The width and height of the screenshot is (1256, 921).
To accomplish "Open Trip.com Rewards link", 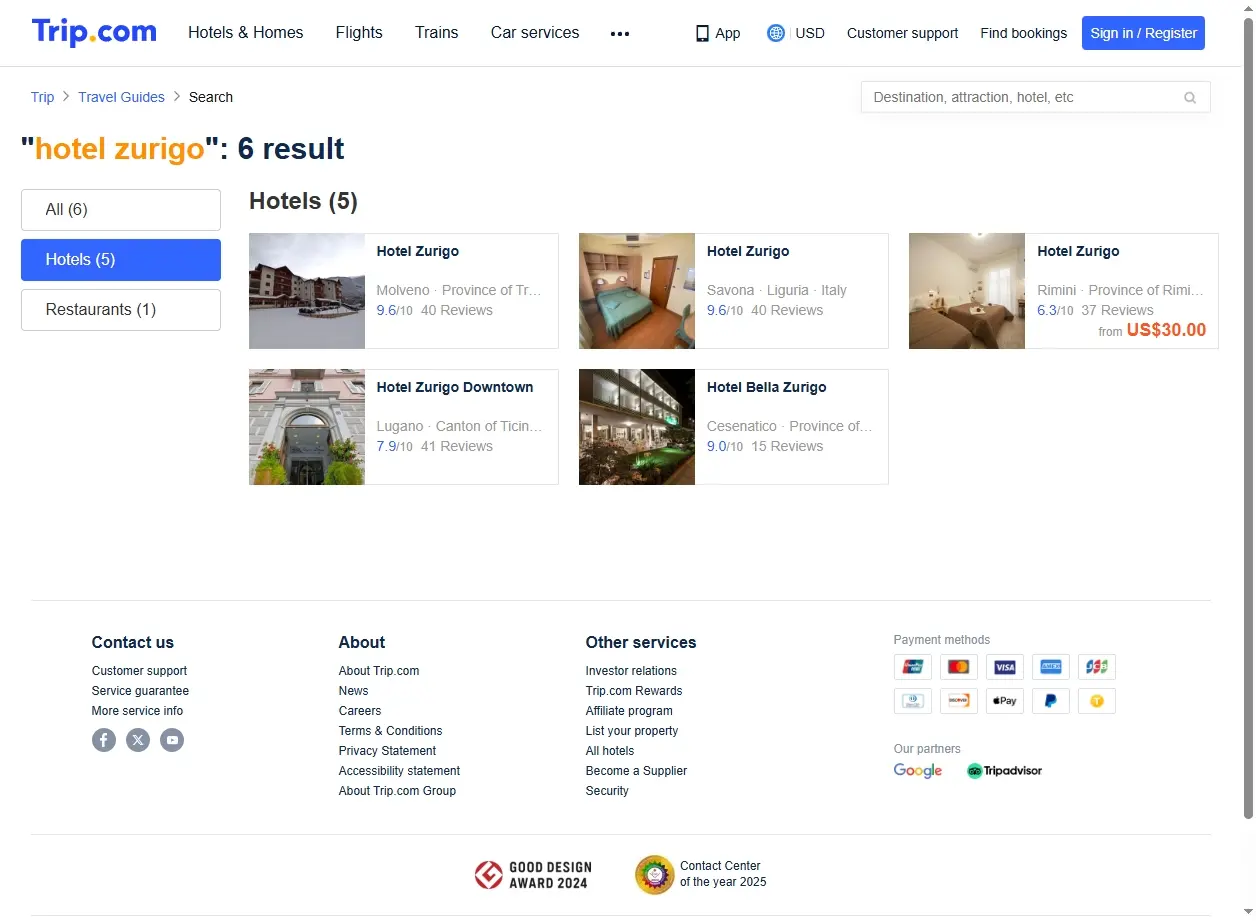I will coord(634,691).
